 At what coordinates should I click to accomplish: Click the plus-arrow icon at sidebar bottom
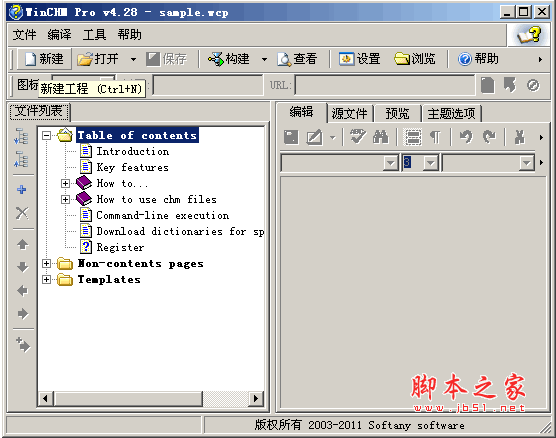pyautogui.click(x=23, y=344)
